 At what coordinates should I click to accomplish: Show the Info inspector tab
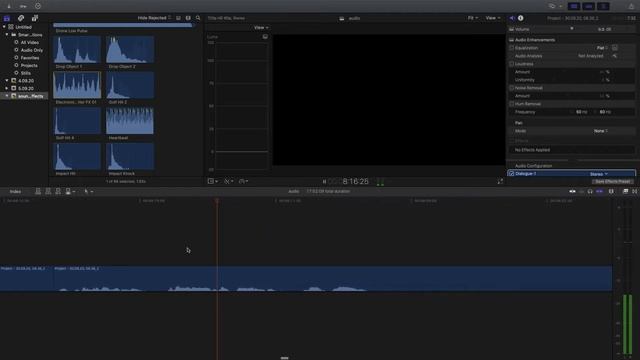pos(520,18)
